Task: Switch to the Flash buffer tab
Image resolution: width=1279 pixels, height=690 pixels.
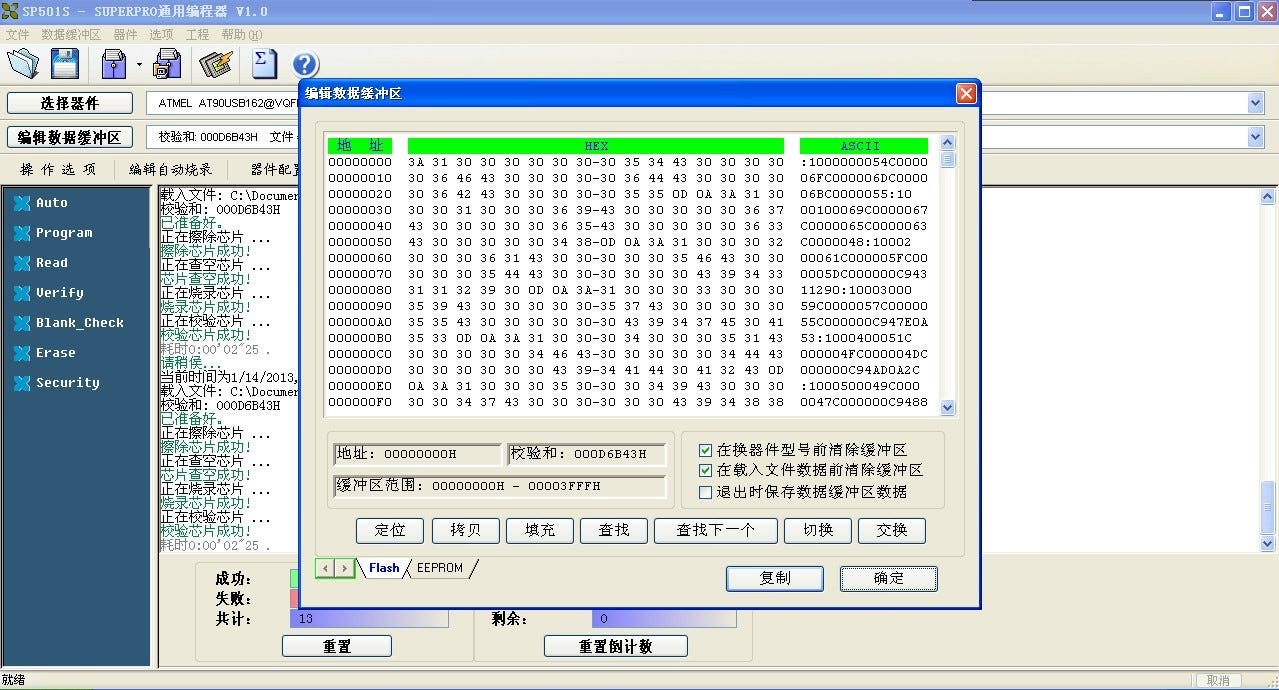Action: pos(384,568)
